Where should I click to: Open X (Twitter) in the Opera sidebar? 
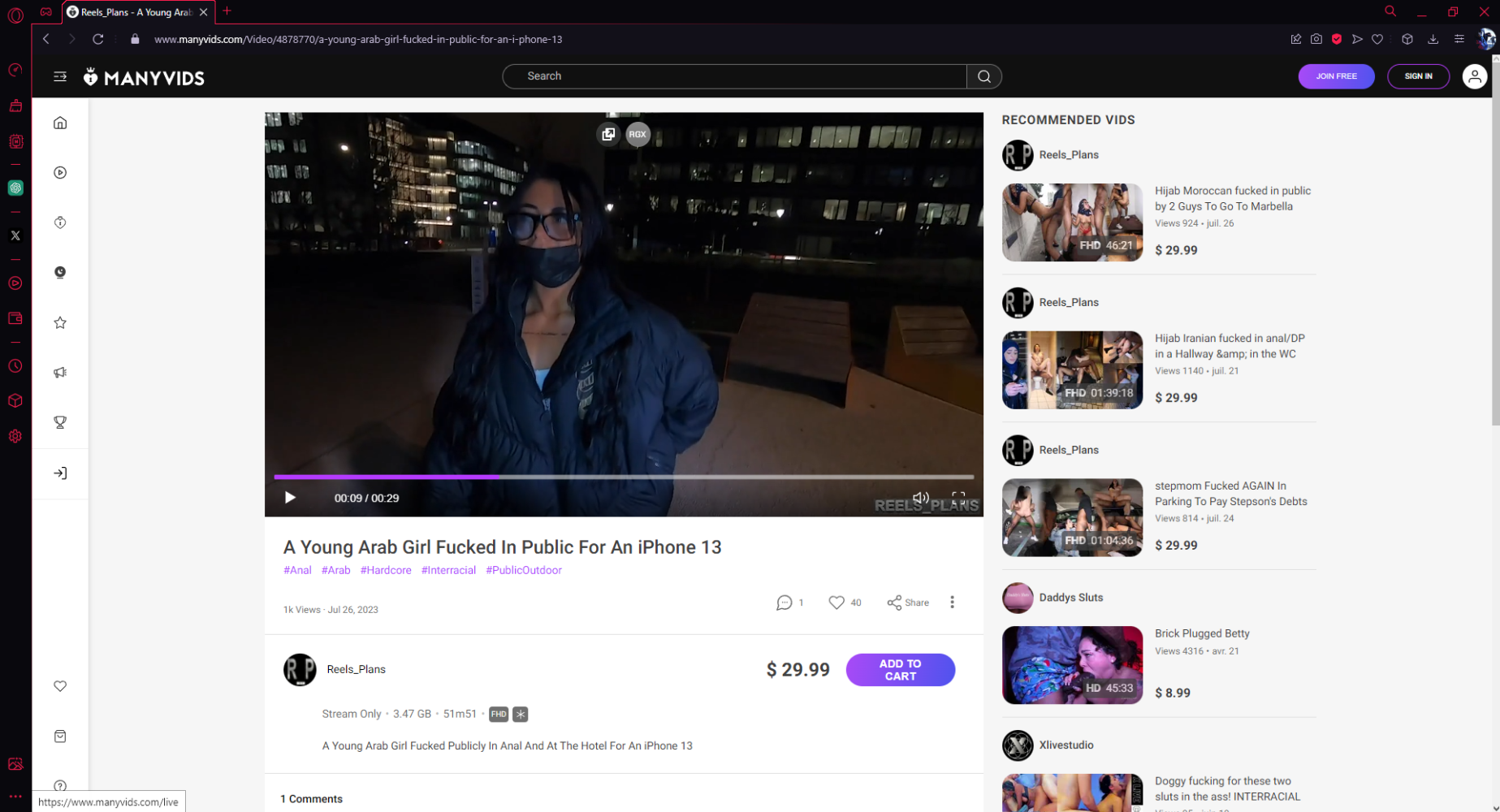pyautogui.click(x=15, y=235)
